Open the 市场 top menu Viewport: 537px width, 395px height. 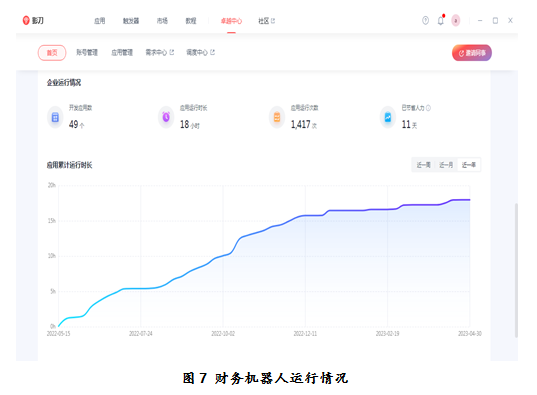pos(162,21)
